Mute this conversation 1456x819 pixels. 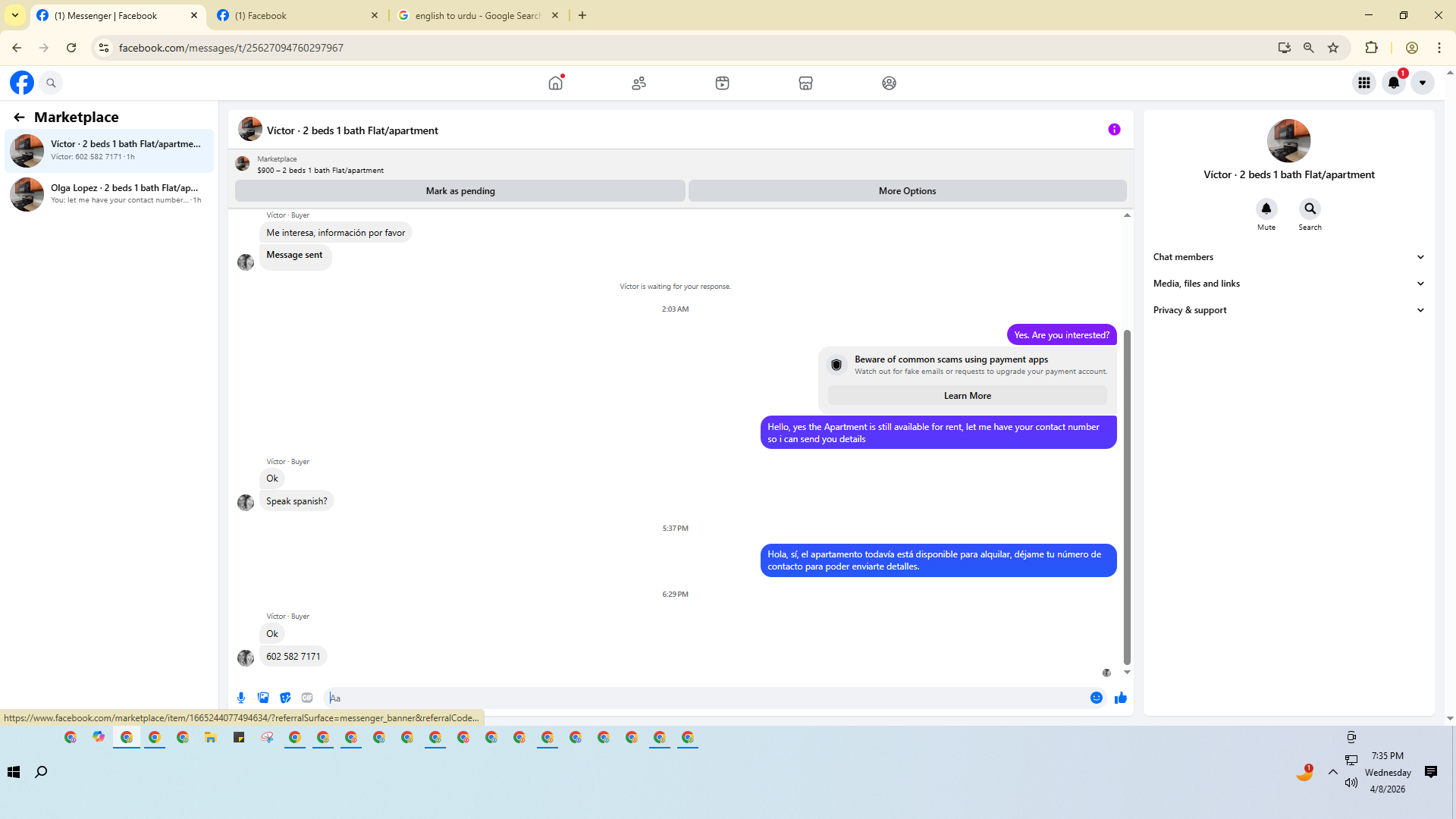1266,209
